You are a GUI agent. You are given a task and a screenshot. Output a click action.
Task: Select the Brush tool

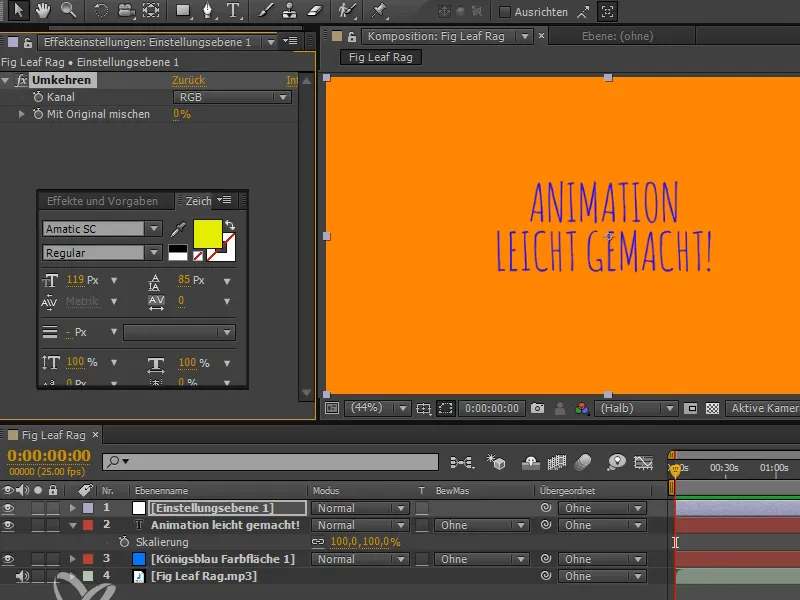(x=265, y=12)
